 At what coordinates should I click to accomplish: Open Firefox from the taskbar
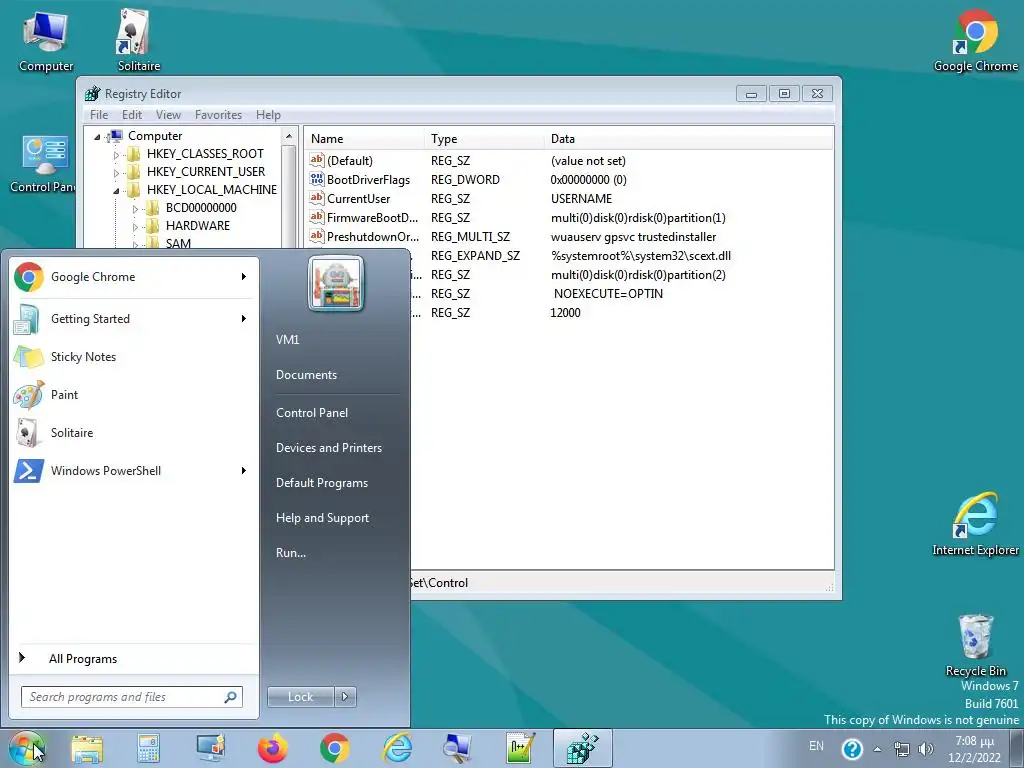click(x=272, y=748)
